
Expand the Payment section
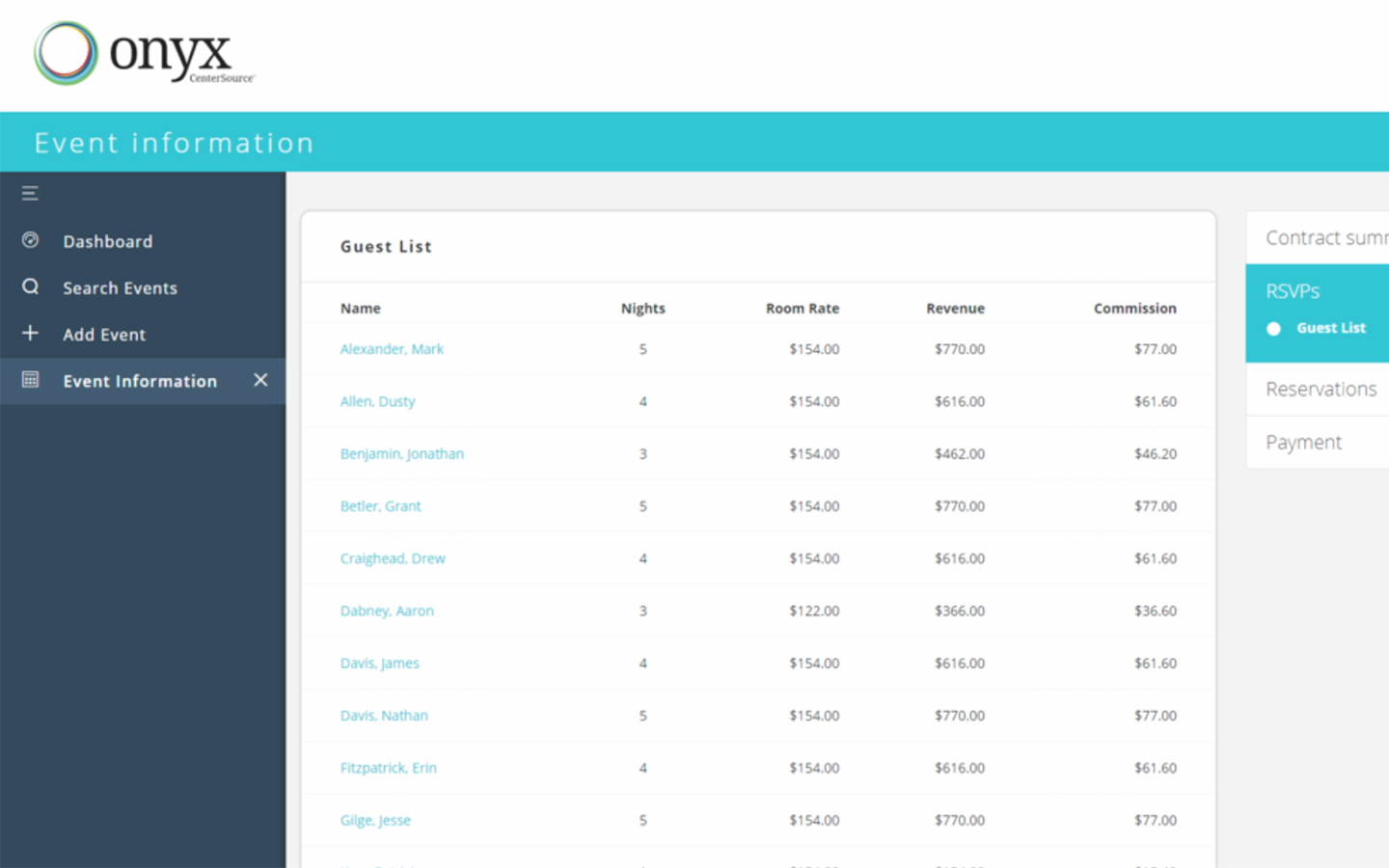pos(1304,442)
